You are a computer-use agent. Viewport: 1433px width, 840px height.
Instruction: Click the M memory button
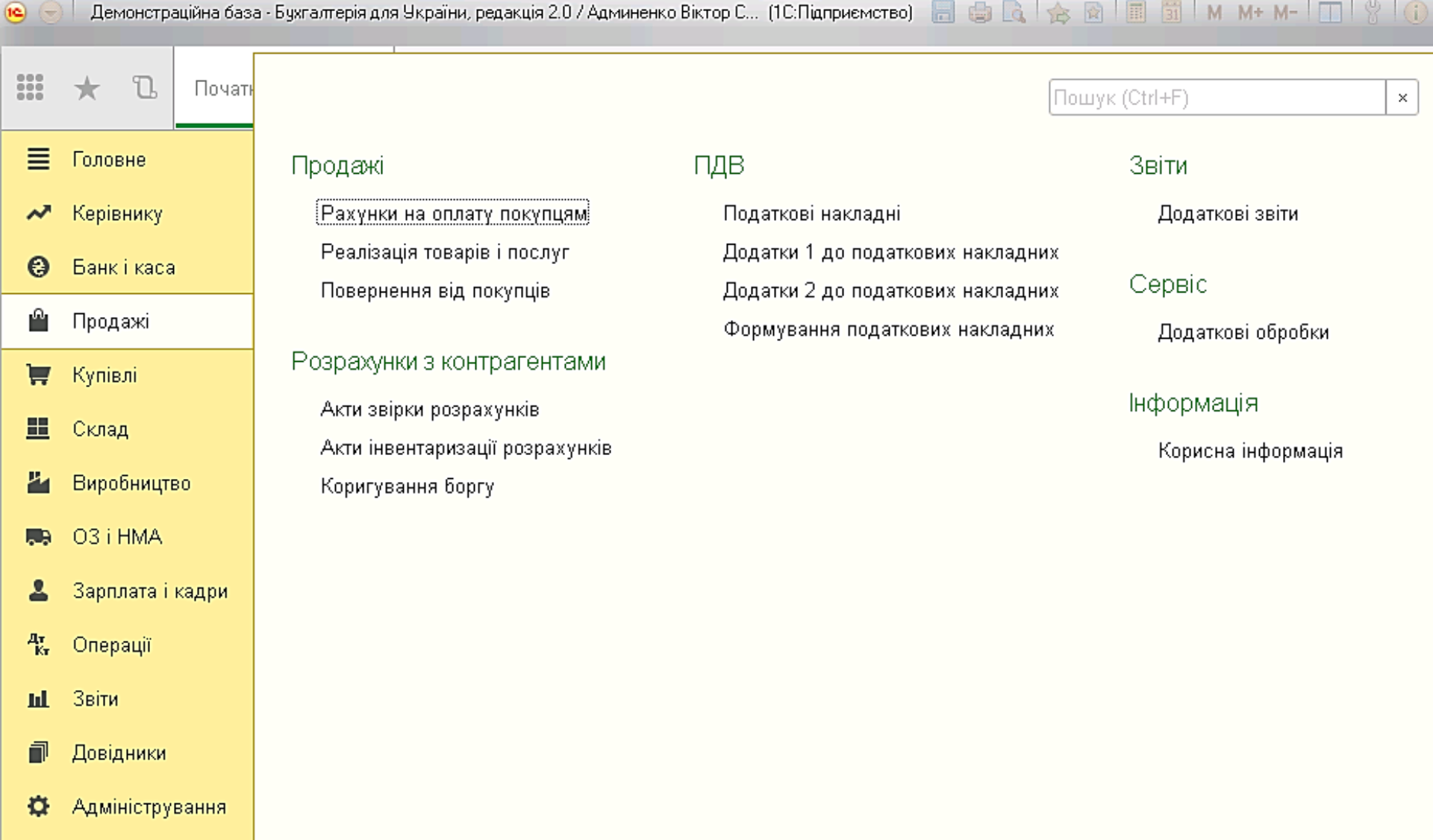[1214, 12]
